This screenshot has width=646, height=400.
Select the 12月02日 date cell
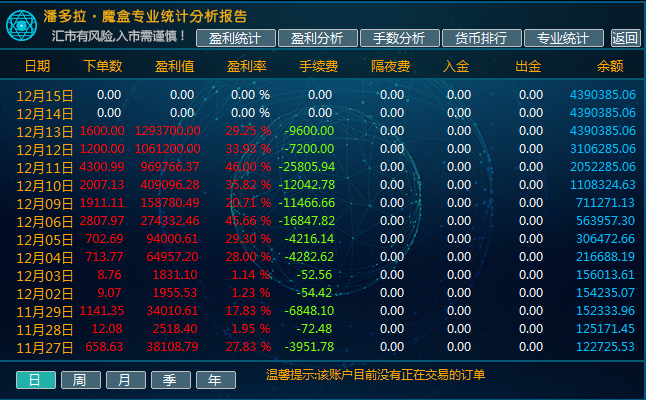[44, 294]
